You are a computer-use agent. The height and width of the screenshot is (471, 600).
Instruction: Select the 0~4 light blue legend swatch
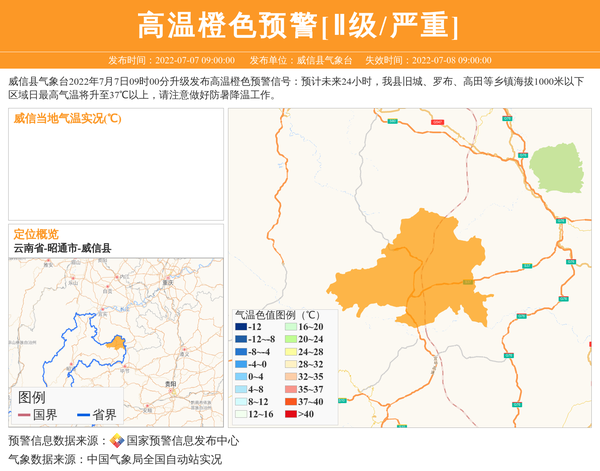[x=241, y=377]
